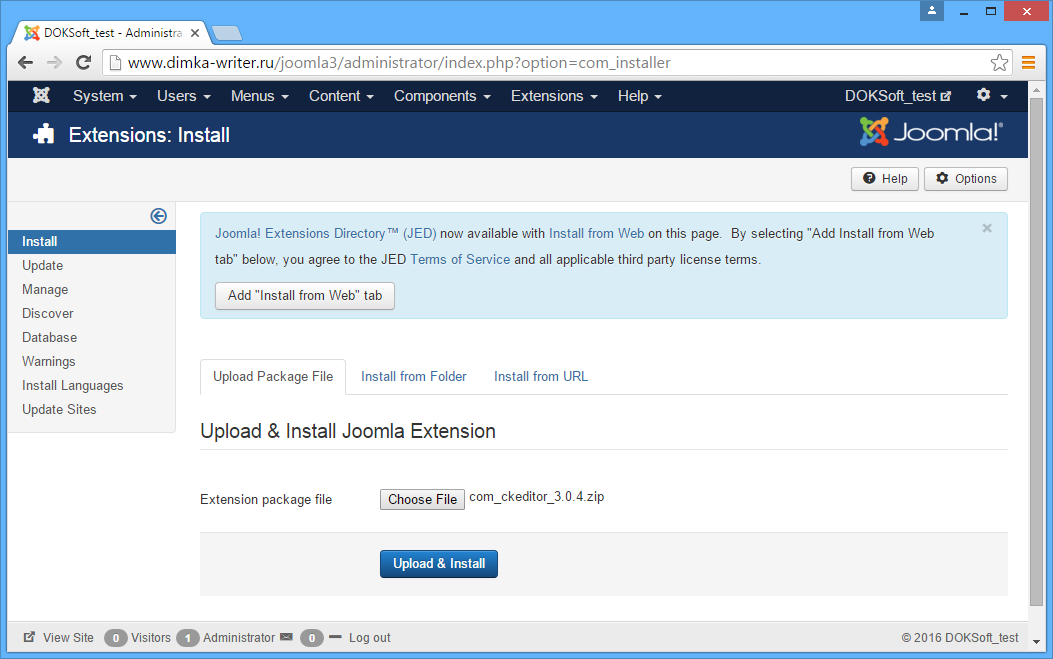Click the messages envelope icon in footer
Viewport: 1053px width, 659px height.
(x=286, y=637)
